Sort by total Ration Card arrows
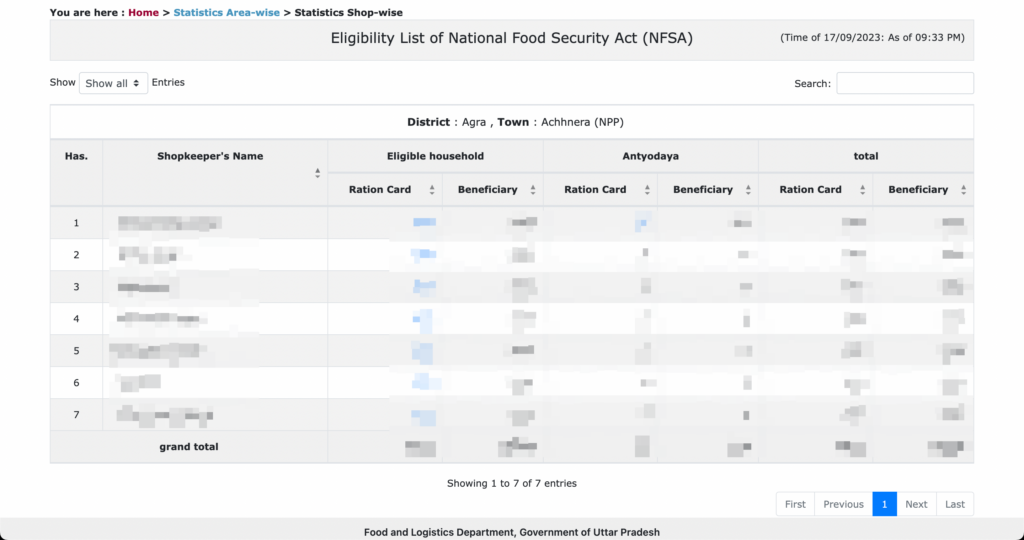1024x540 pixels. (862, 190)
